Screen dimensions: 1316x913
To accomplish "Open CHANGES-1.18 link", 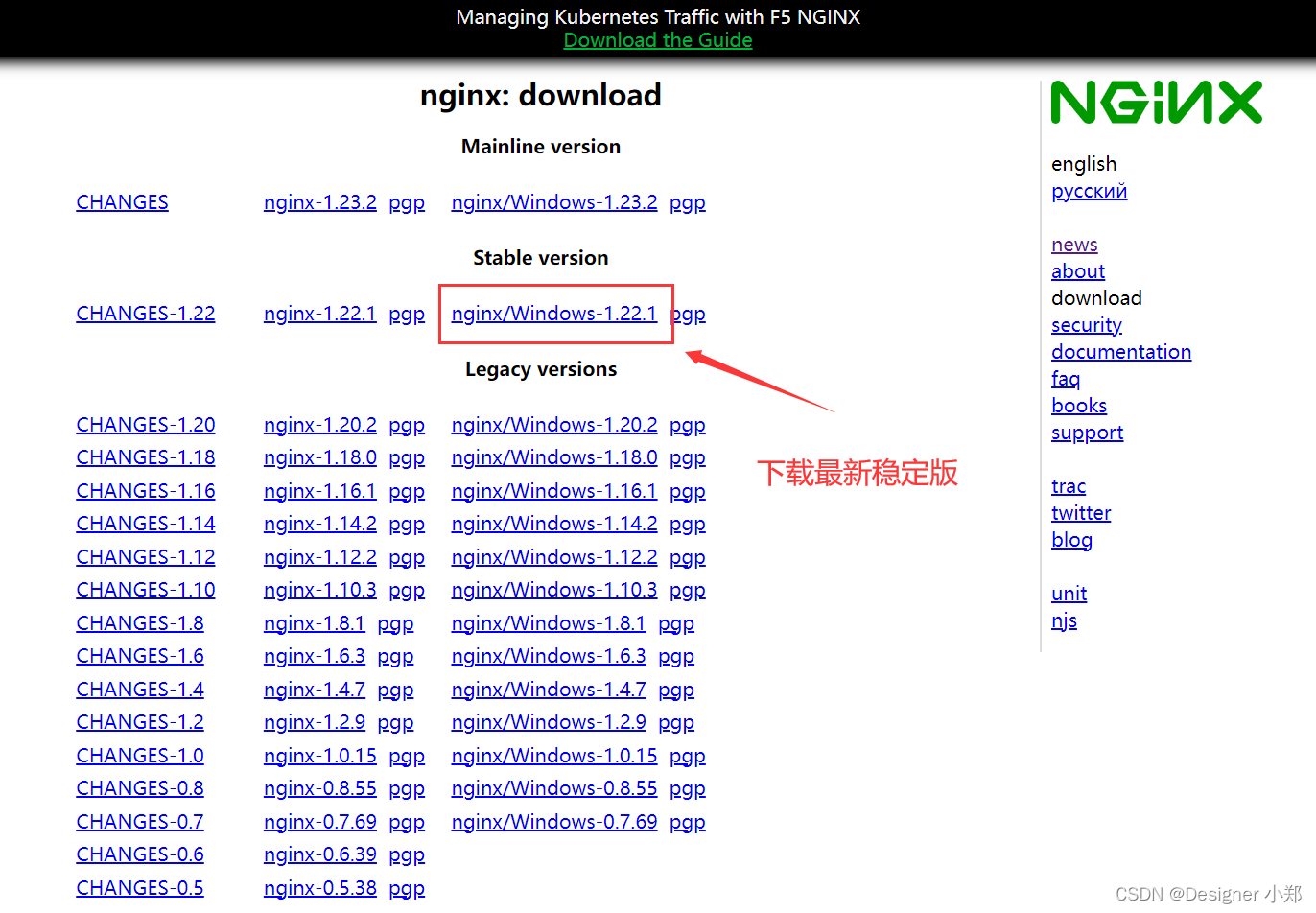I will (146, 457).
